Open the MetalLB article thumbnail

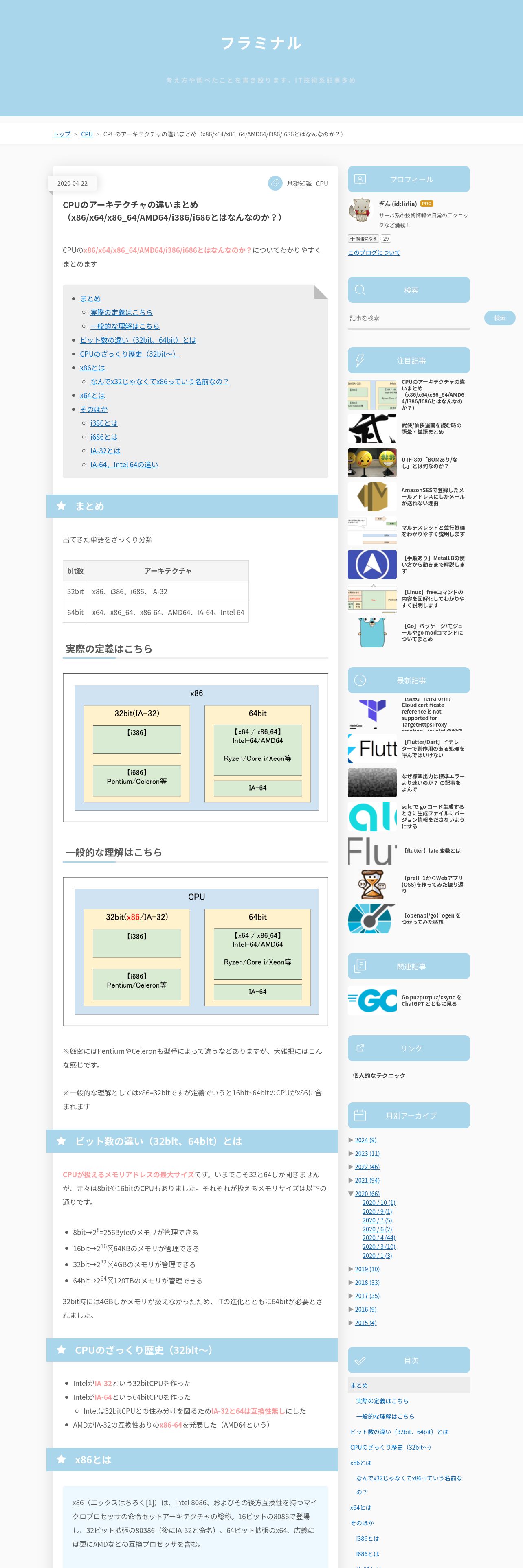[372, 564]
